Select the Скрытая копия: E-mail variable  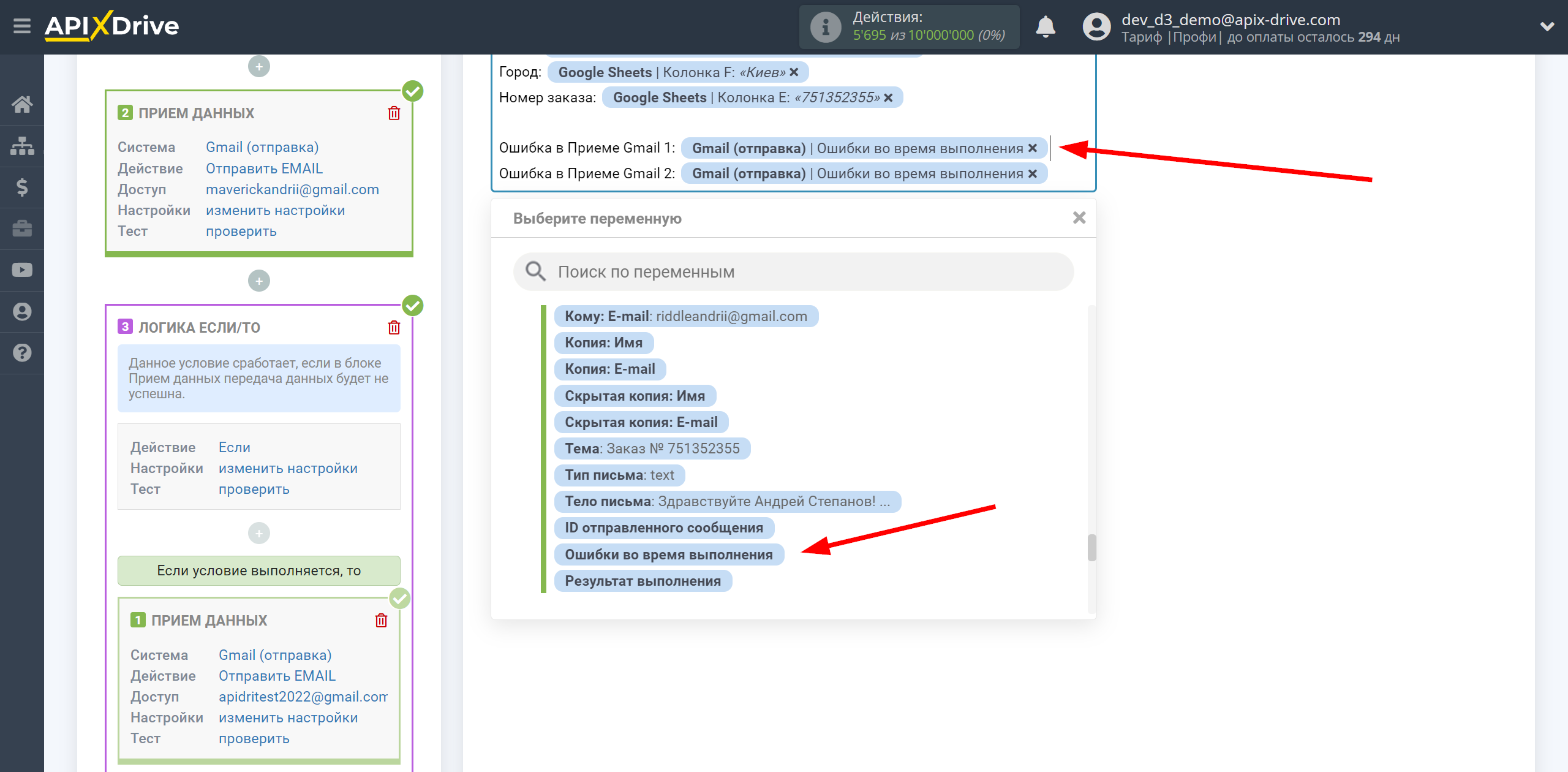(x=641, y=422)
